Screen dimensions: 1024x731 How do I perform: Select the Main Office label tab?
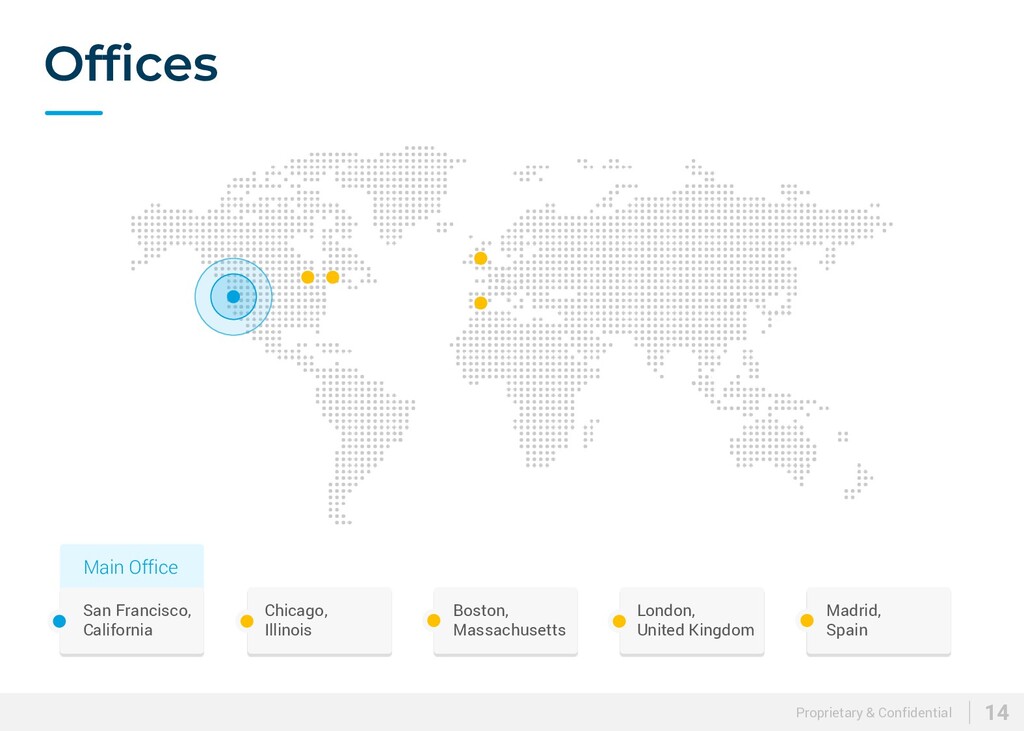click(131, 566)
